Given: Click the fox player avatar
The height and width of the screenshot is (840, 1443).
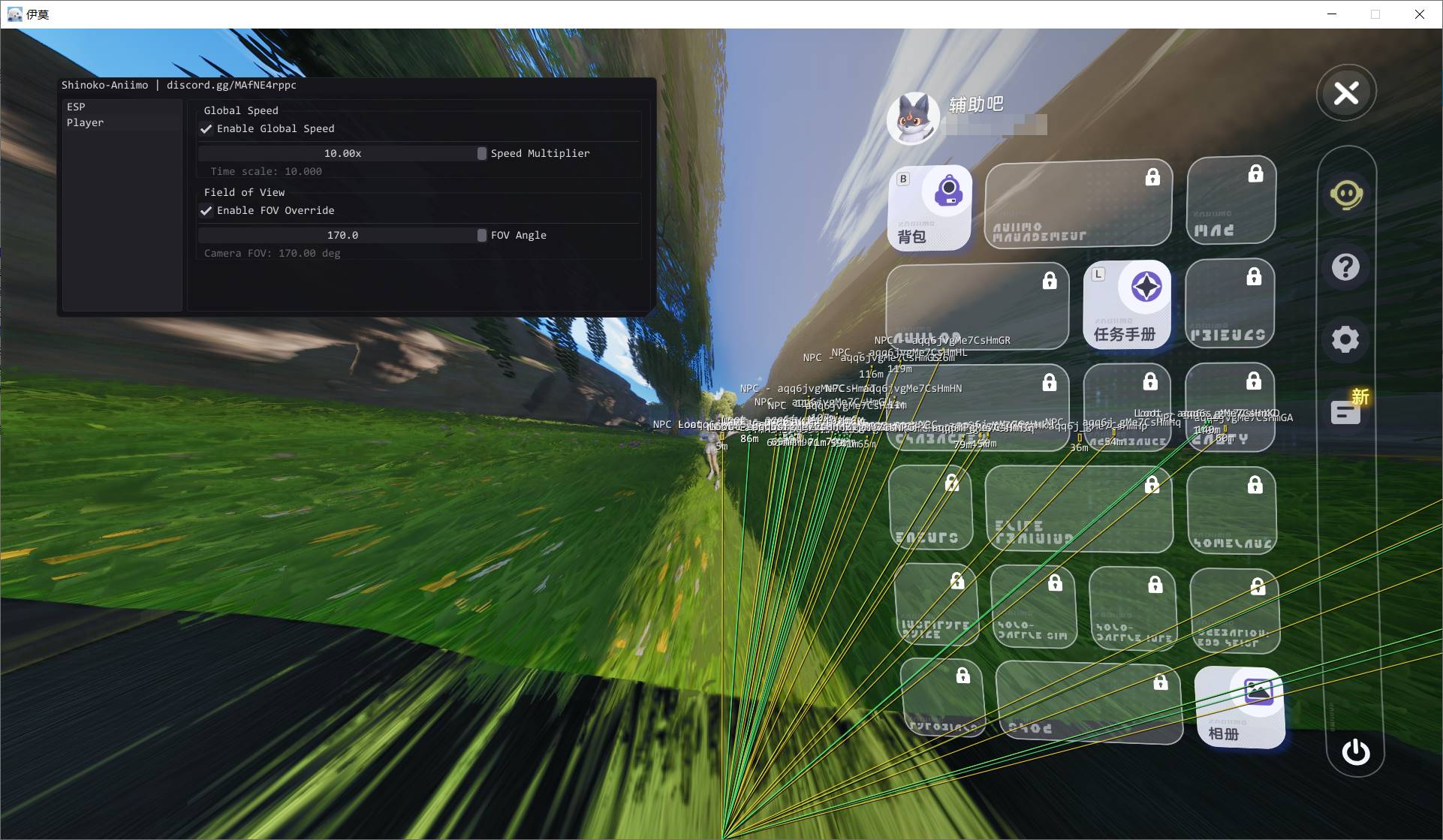Looking at the screenshot, I should (x=913, y=119).
